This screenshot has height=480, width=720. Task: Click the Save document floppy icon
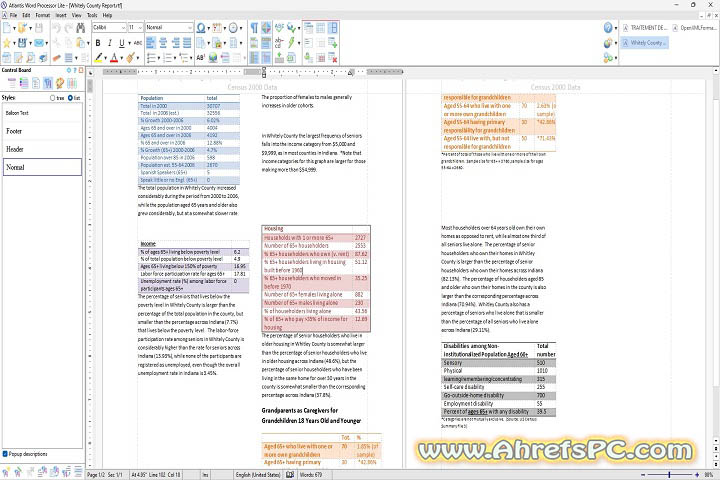(x=39, y=28)
